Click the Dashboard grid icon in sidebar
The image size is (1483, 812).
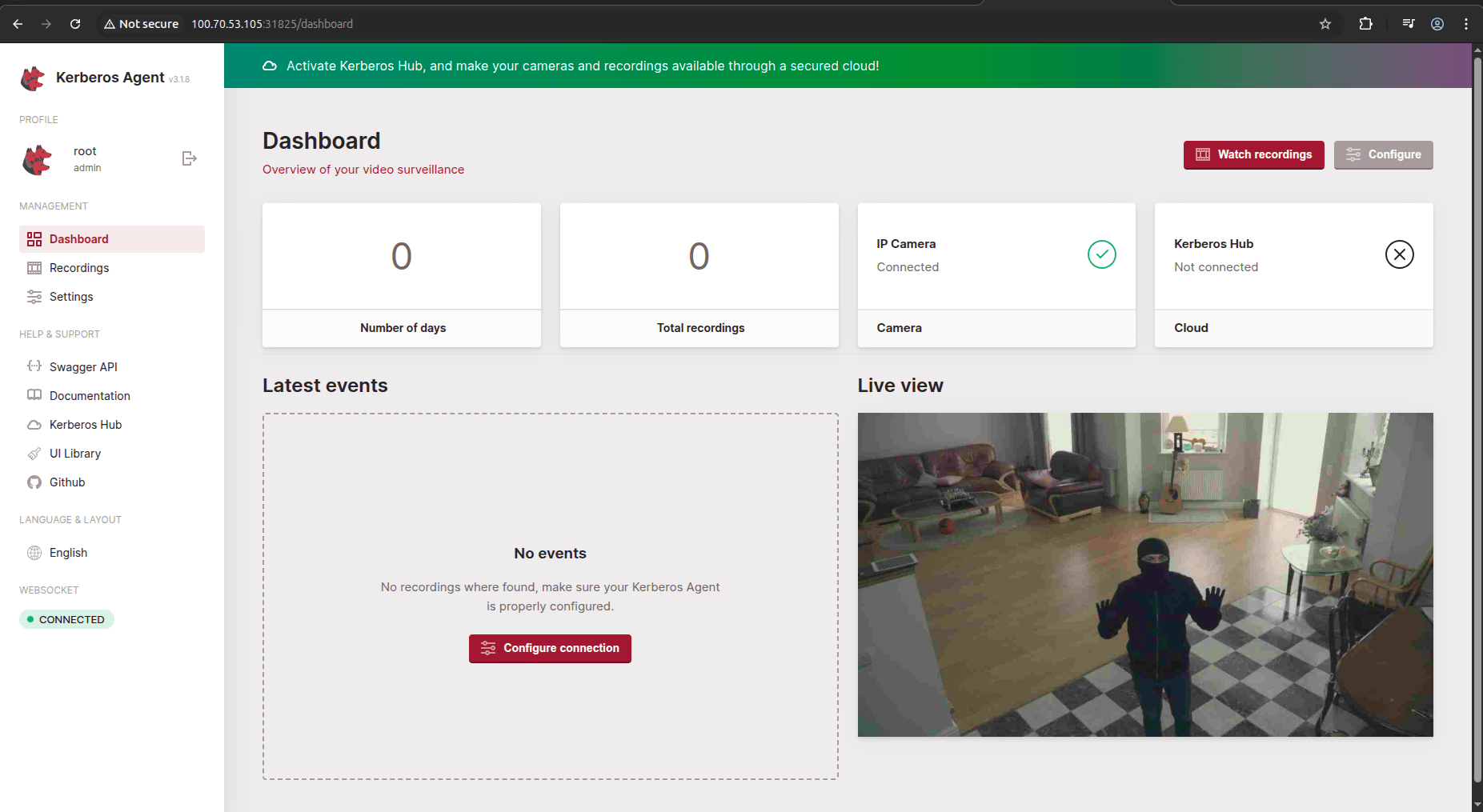pyautogui.click(x=34, y=239)
